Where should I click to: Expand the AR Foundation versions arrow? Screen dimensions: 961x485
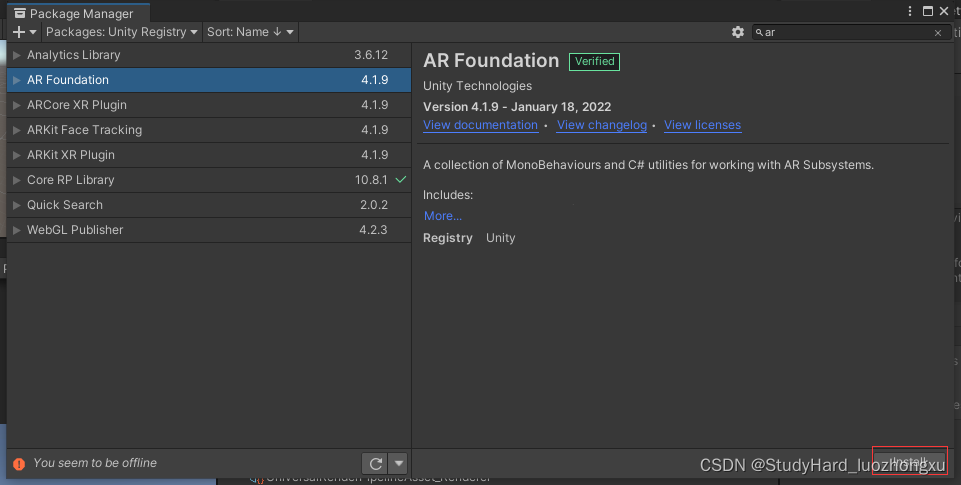pos(17,80)
